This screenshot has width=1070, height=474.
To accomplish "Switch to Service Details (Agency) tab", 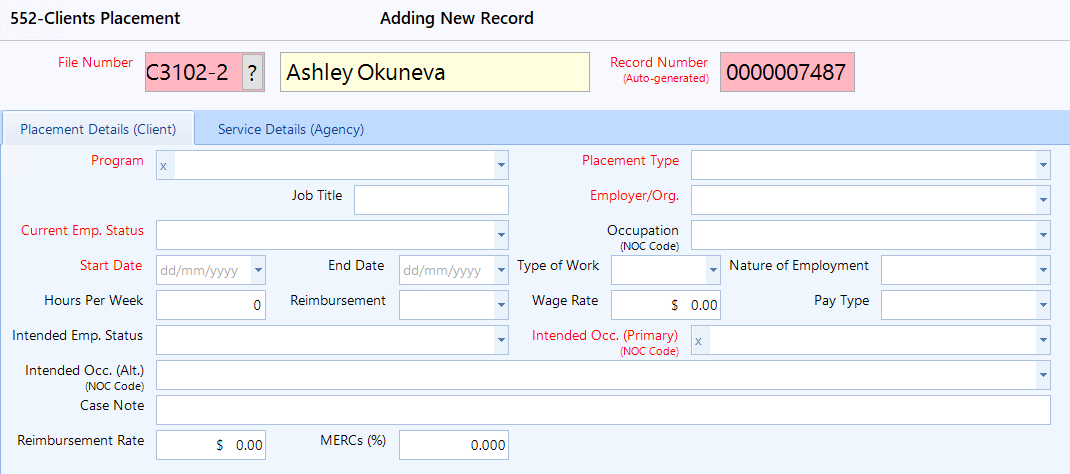I will click(x=291, y=129).
